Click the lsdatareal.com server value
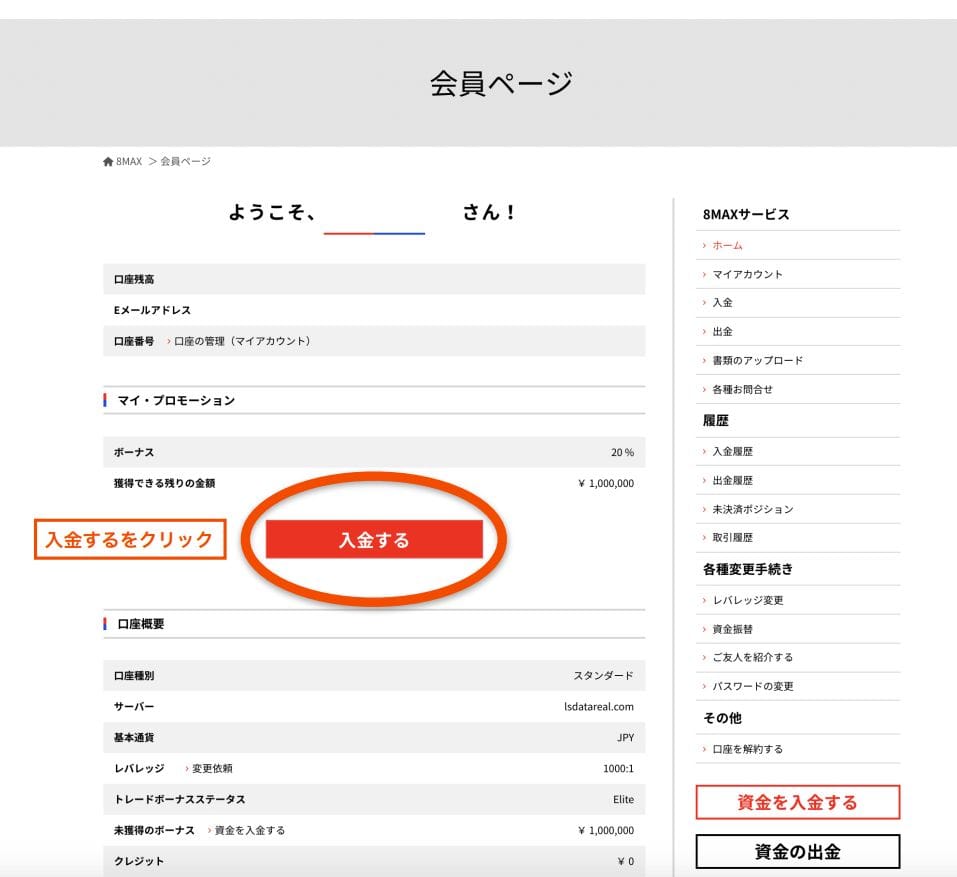The image size is (957, 877). pyautogui.click(x=599, y=707)
